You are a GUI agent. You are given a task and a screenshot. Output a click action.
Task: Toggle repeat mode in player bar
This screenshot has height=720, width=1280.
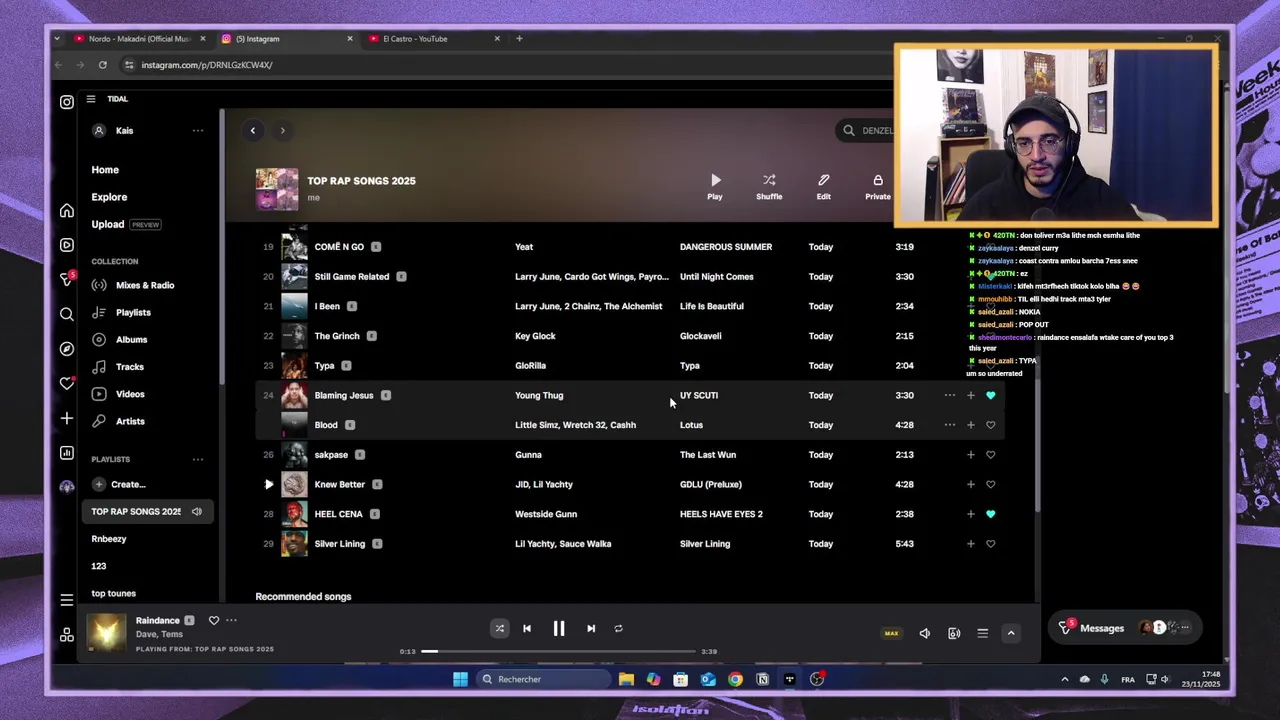(x=618, y=628)
